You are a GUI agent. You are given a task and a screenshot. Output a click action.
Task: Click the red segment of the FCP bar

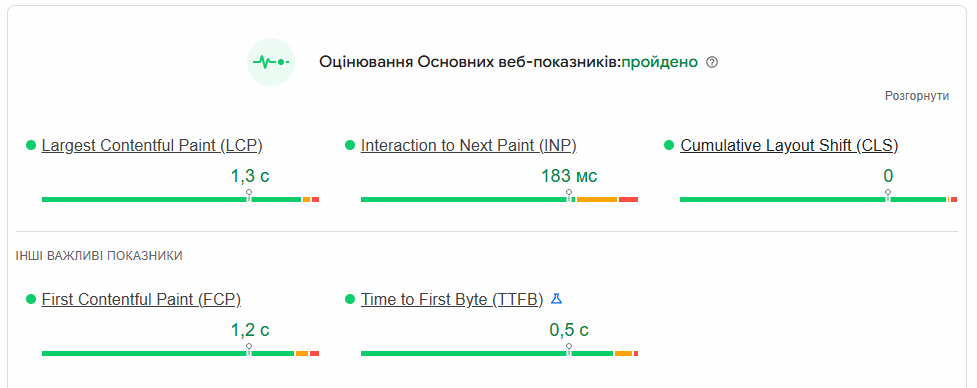click(x=314, y=354)
